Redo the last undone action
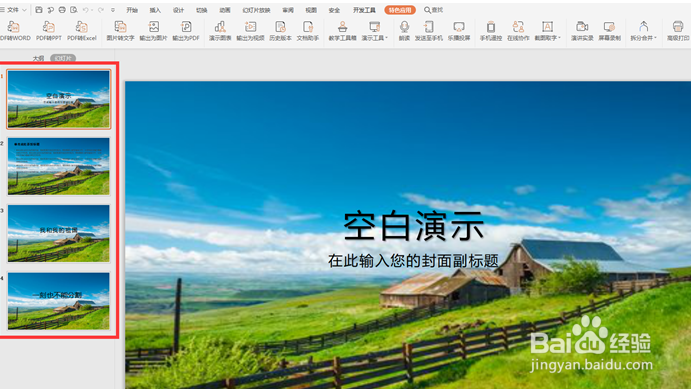Viewport: 691px width, 389px height. click(101, 10)
